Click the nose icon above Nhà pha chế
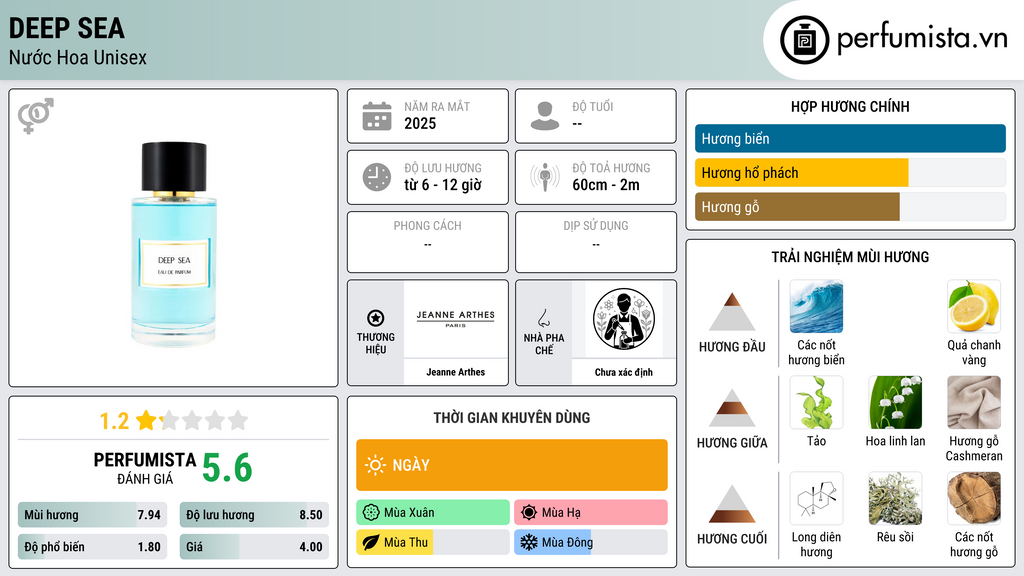This screenshot has width=1024, height=576. coord(543,318)
